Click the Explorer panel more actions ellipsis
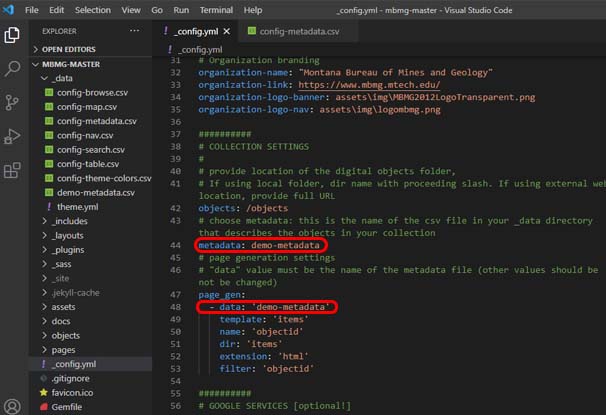This screenshot has width=606, height=415. [x=141, y=31]
